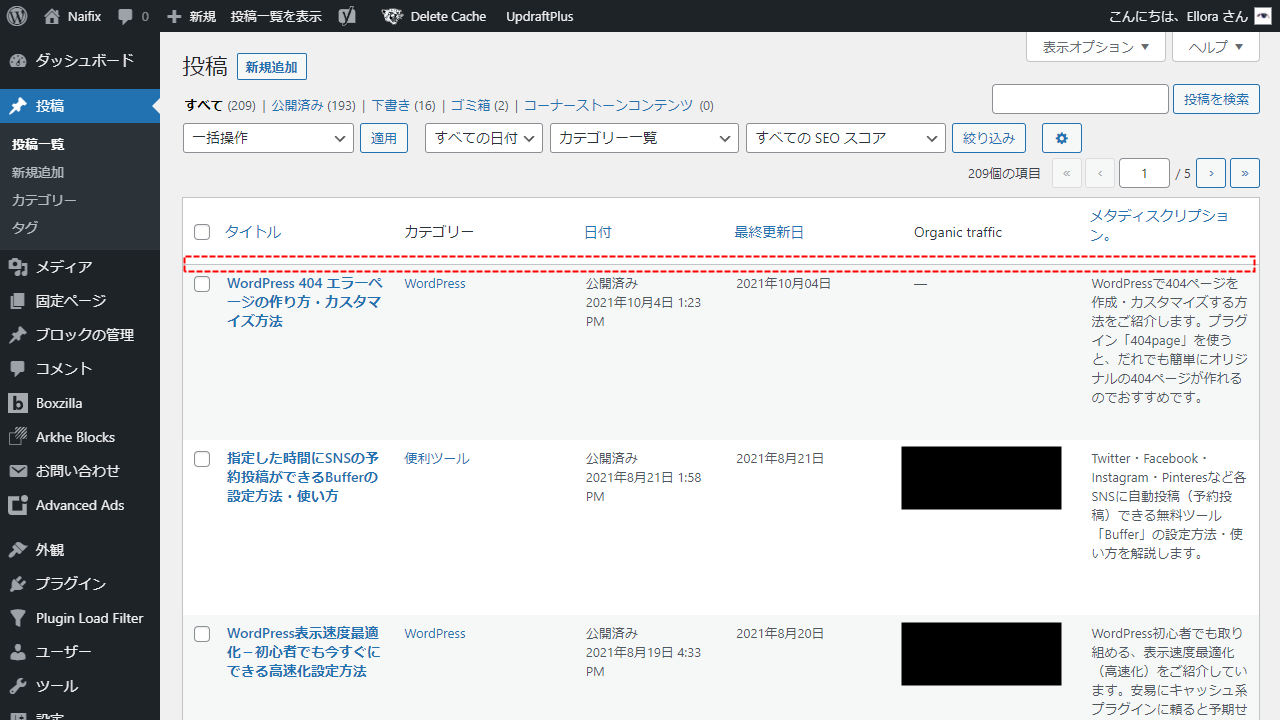
Task: Go to next page arrow
Action: (x=1211, y=173)
